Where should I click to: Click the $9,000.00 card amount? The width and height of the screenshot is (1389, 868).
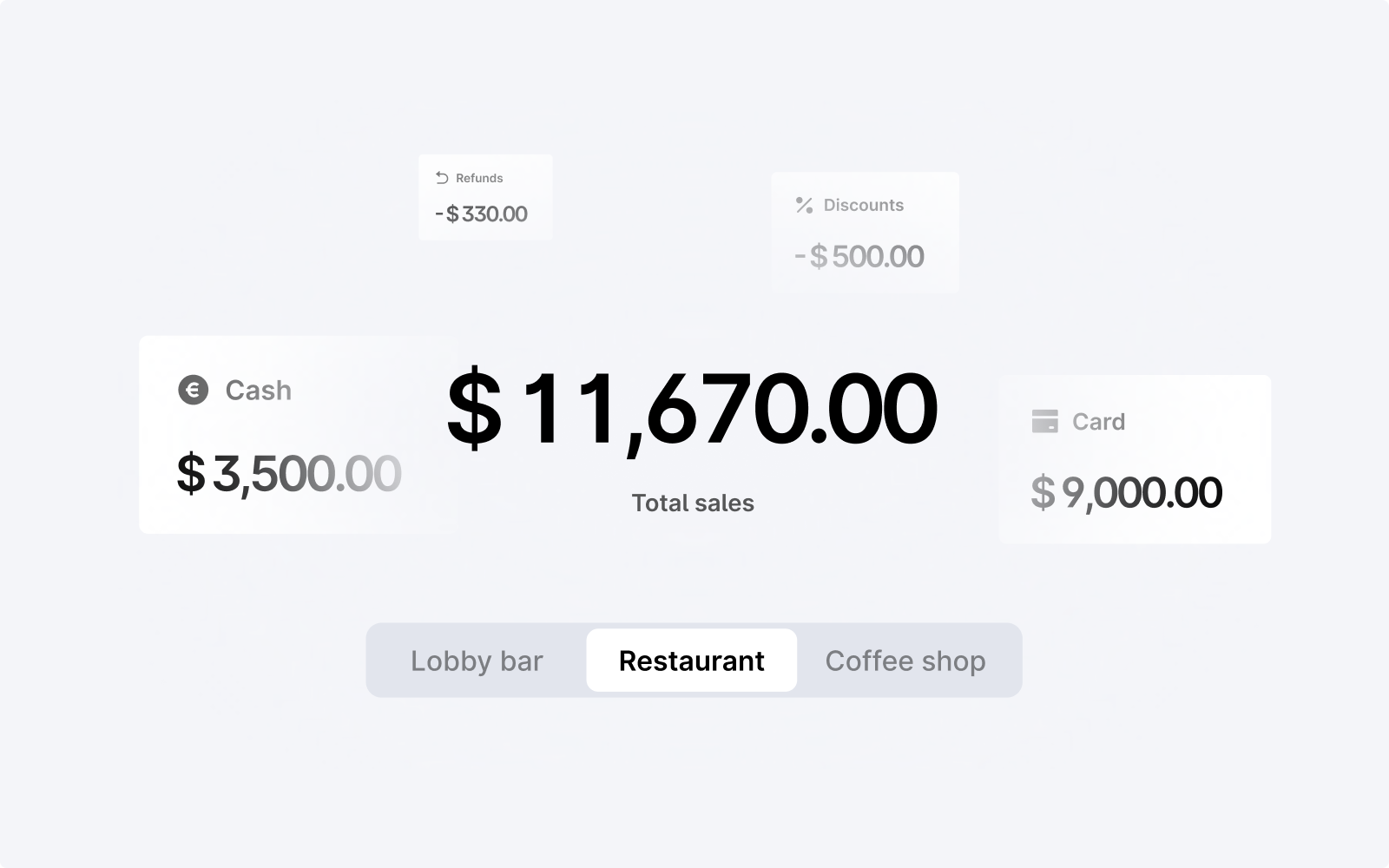pyautogui.click(x=1126, y=493)
